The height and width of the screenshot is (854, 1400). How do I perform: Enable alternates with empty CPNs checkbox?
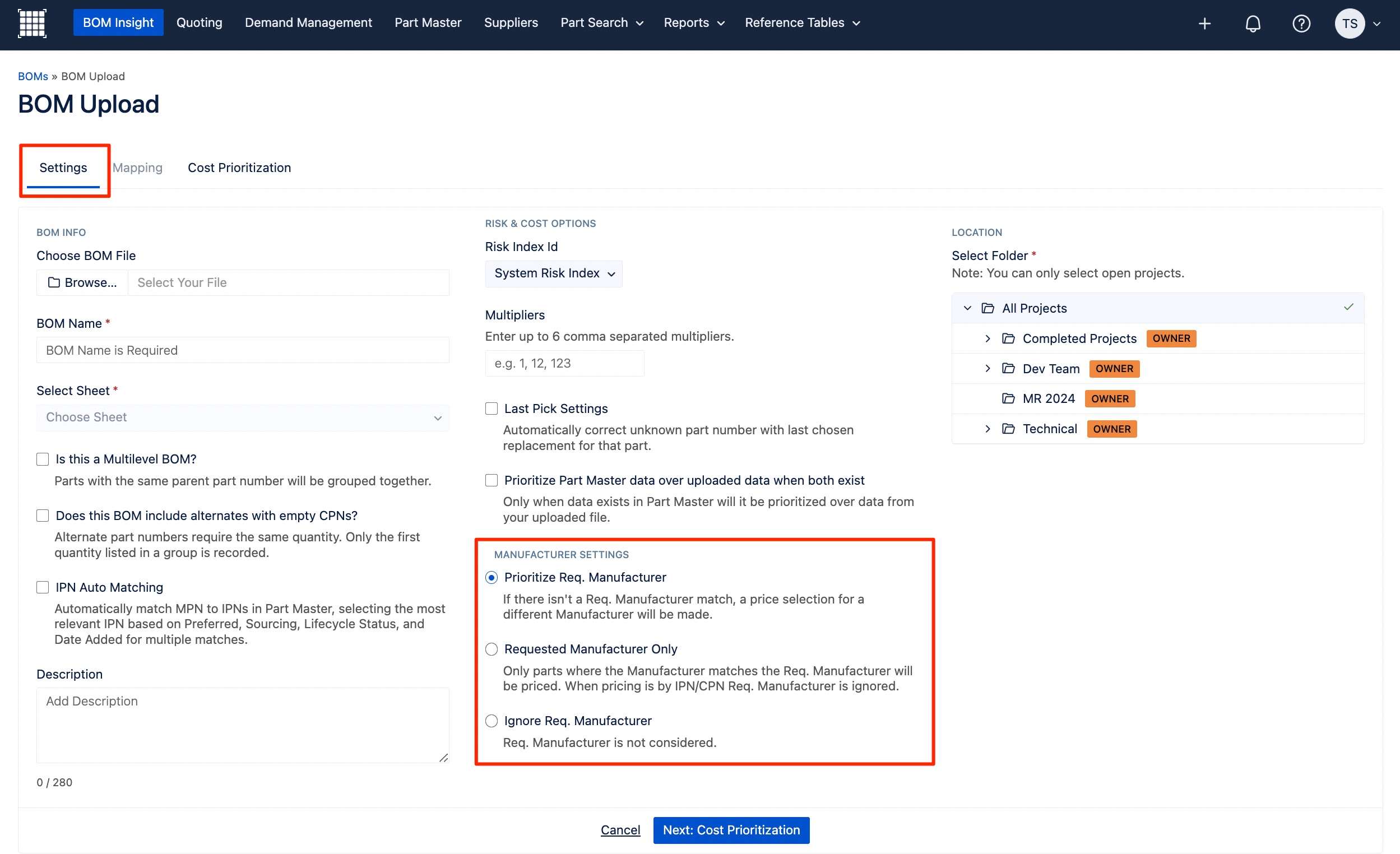[43, 516]
